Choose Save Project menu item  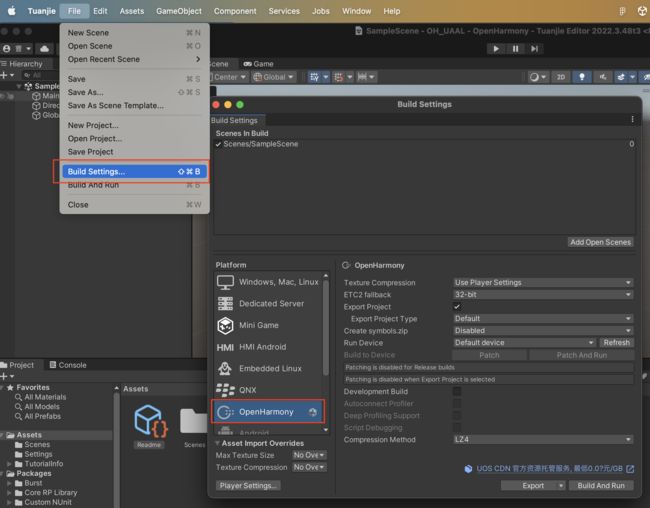134,152
